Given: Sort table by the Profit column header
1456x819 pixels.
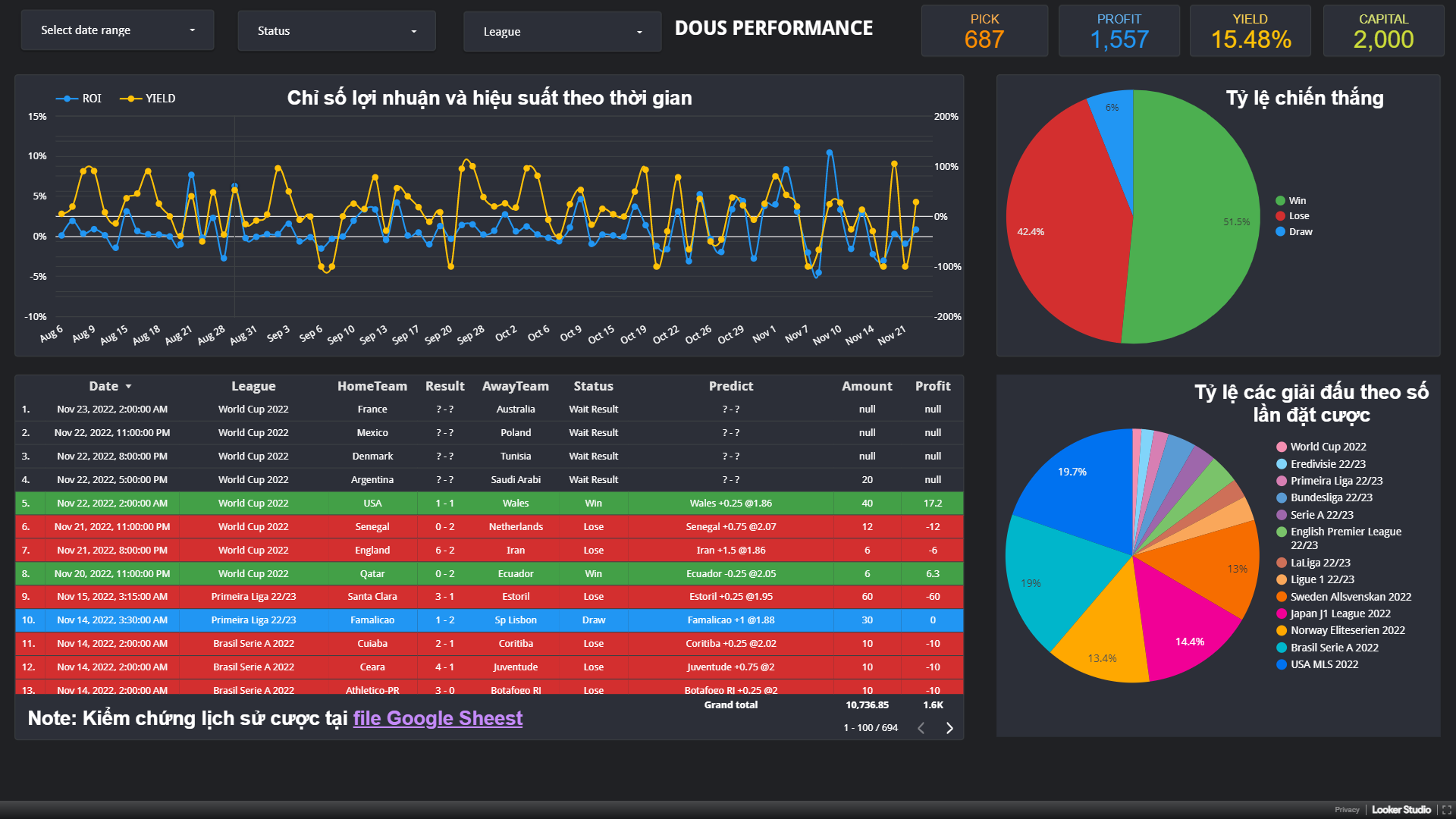Looking at the screenshot, I should point(932,386).
